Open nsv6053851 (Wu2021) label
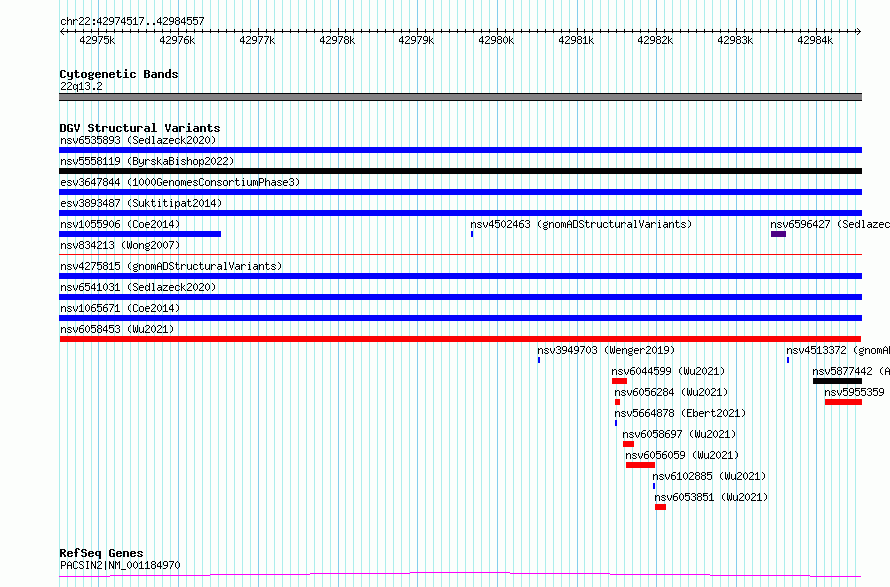Viewport: 890px width, 587px height. [711, 497]
